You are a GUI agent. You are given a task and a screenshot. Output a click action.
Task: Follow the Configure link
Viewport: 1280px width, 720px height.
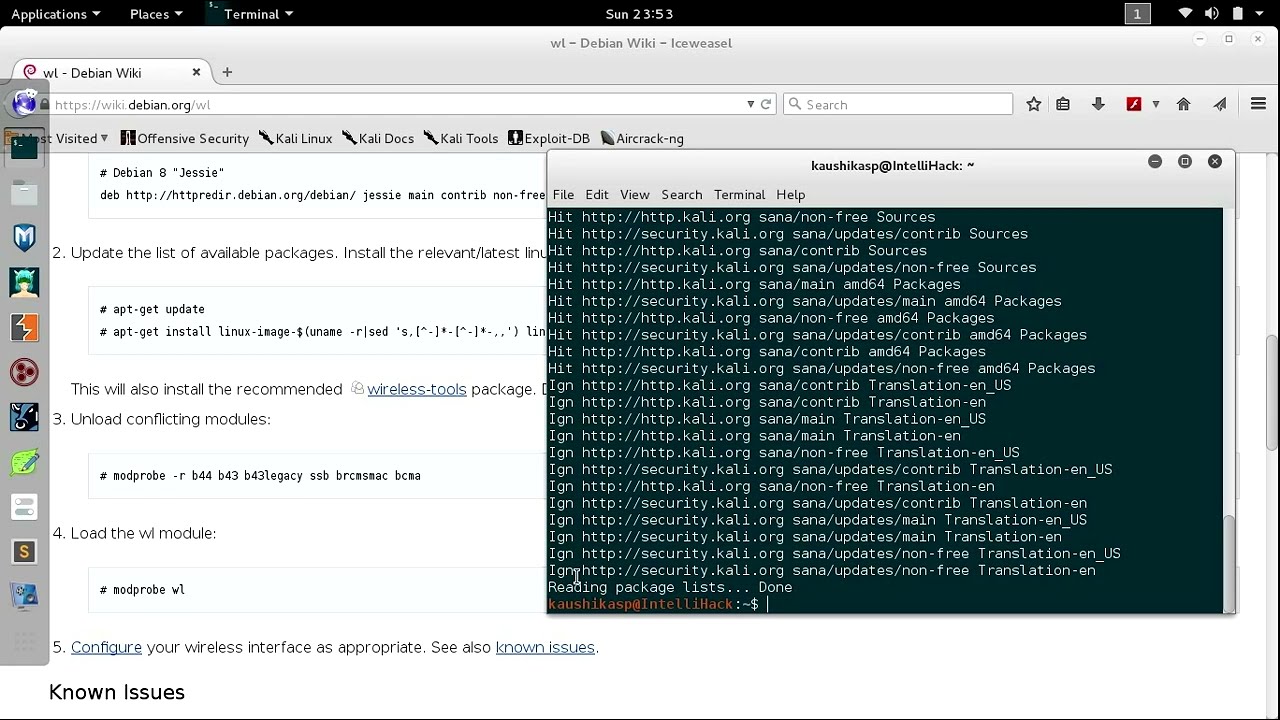coord(106,647)
